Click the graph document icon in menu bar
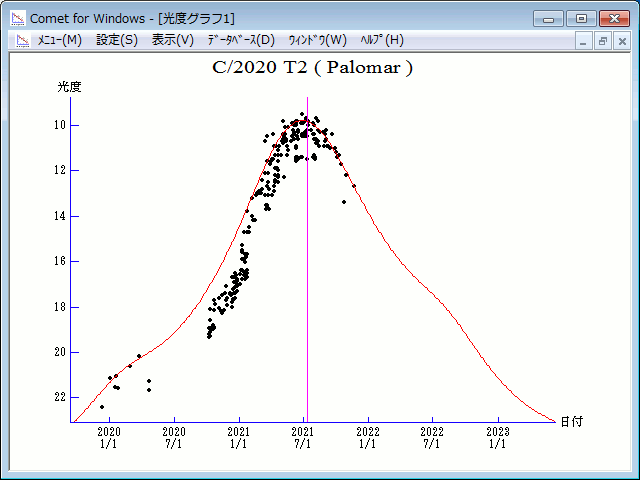This screenshot has width=640, height=480. coord(22,40)
